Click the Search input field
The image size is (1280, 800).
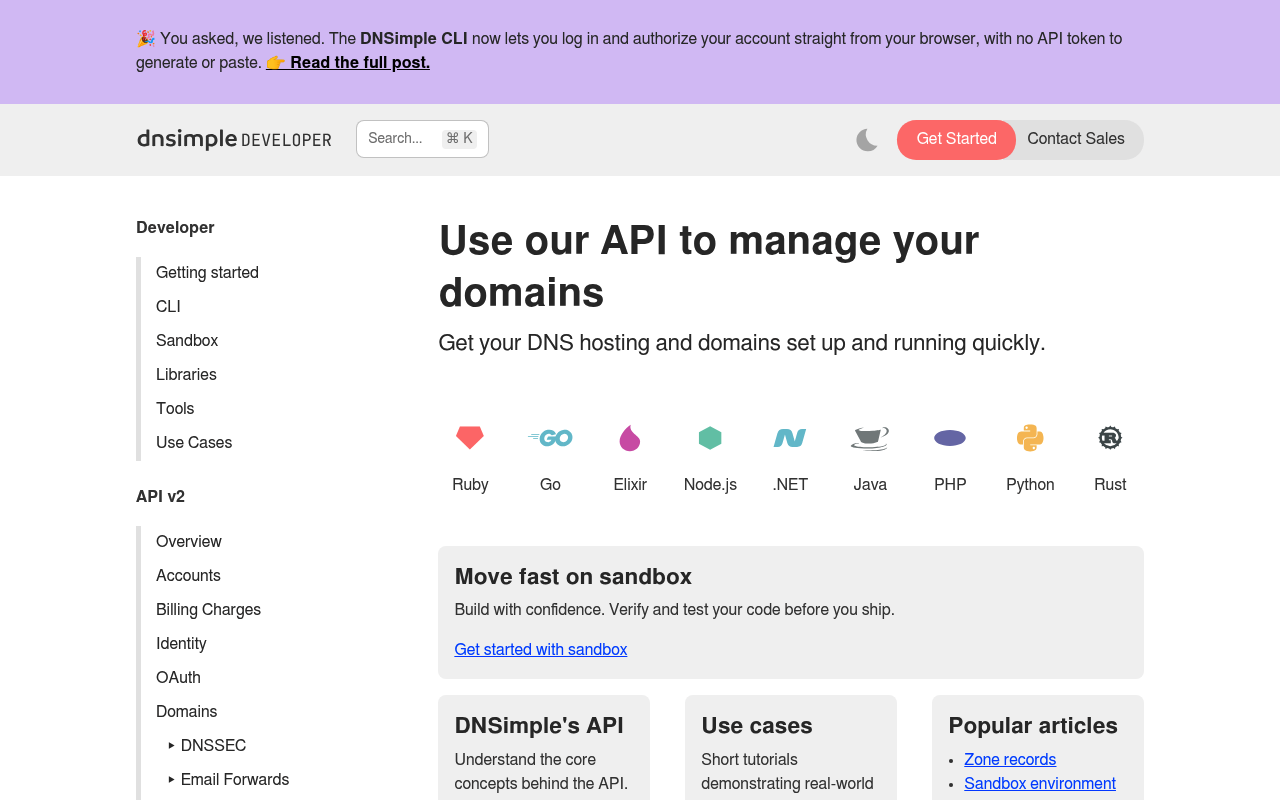(422, 139)
